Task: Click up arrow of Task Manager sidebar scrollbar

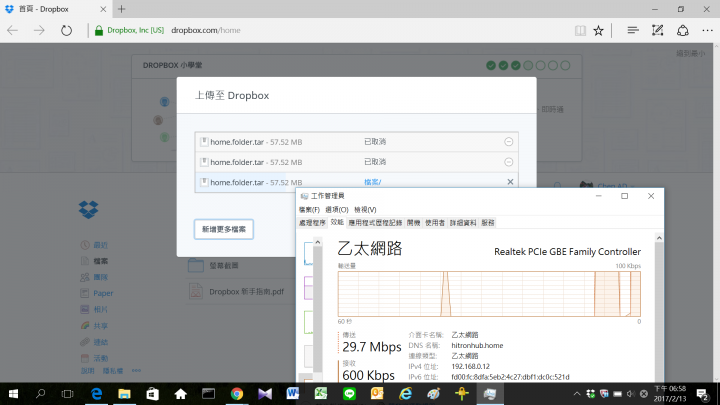Action: (317, 242)
